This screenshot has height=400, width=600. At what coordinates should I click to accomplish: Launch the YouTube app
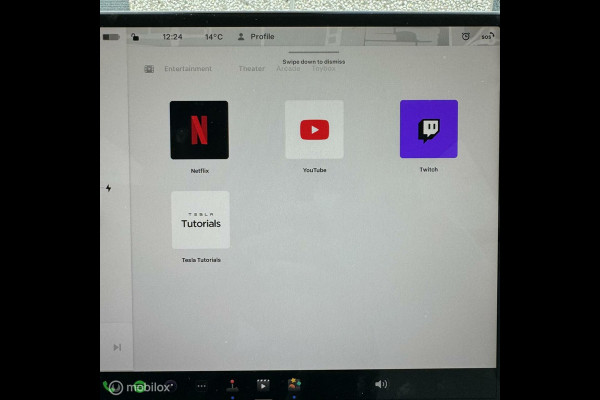point(314,129)
